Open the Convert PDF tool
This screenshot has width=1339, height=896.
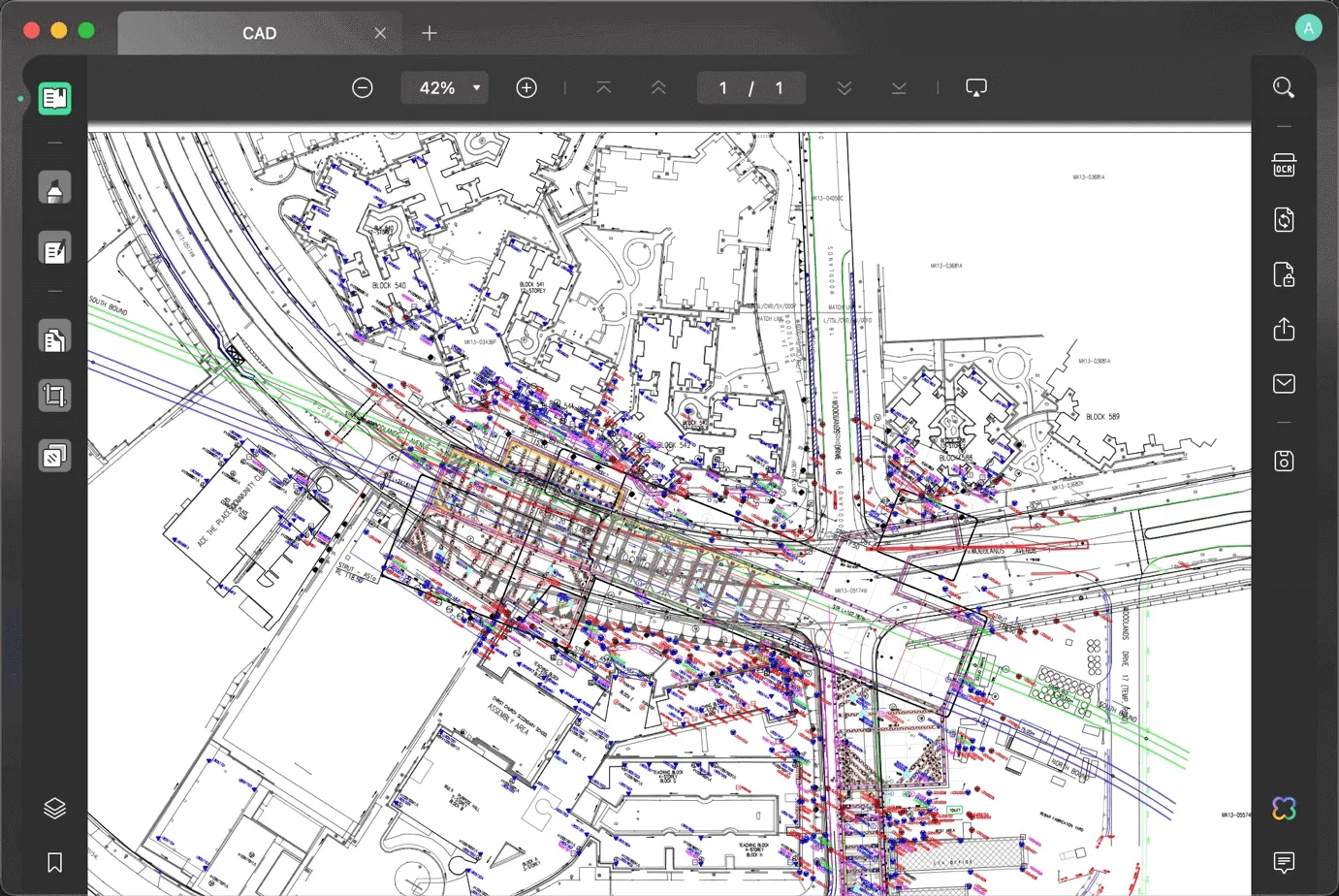click(x=1284, y=220)
